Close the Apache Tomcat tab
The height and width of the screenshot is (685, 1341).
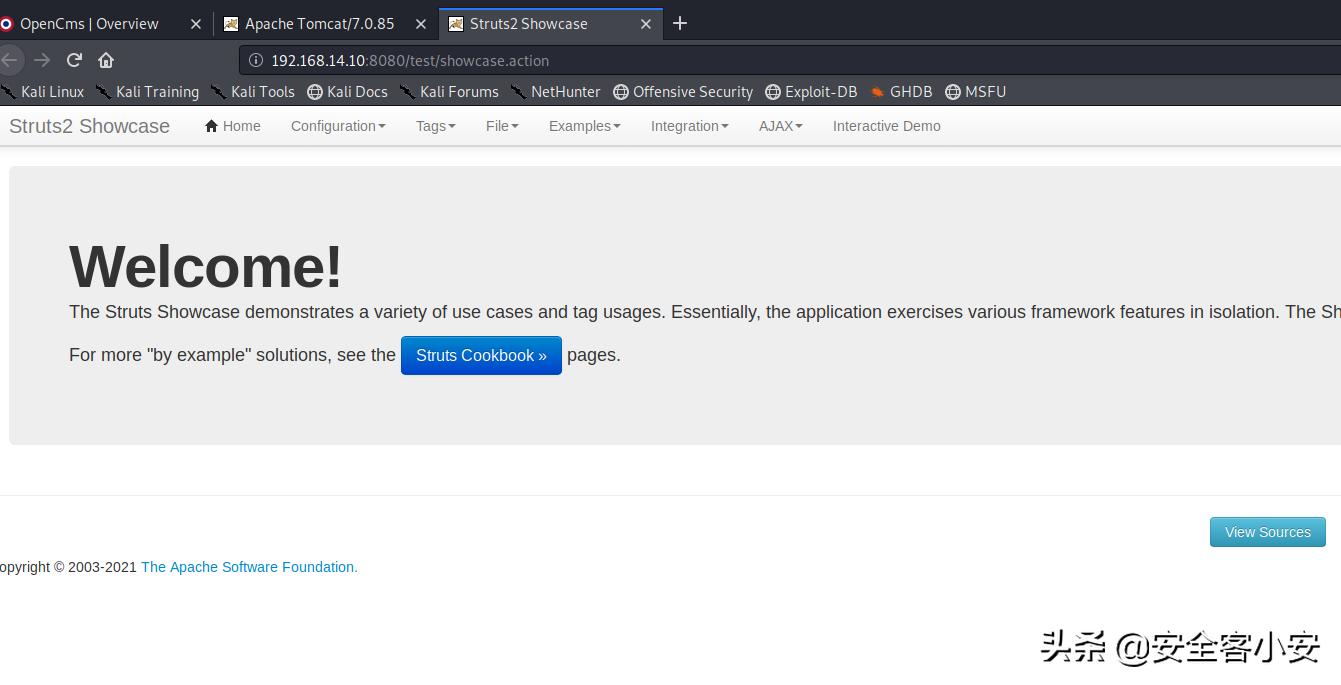click(x=420, y=24)
